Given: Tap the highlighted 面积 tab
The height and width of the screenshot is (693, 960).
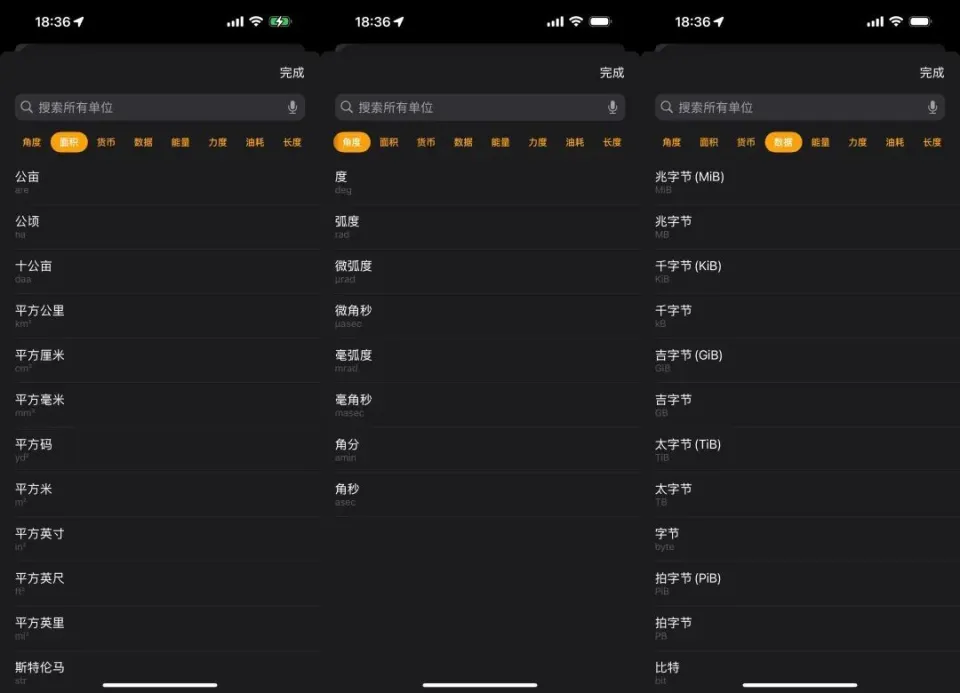Looking at the screenshot, I should tap(69, 142).
